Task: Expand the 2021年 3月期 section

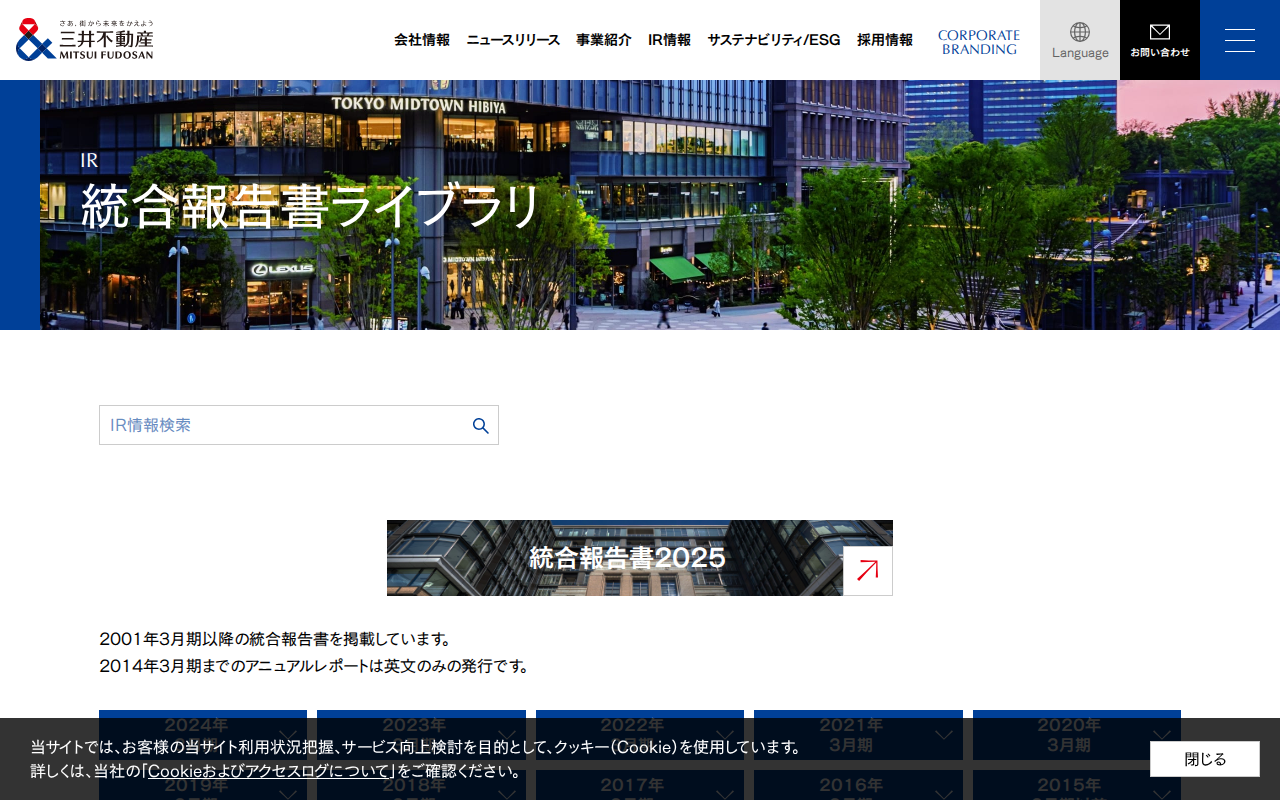Action: click(858, 735)
